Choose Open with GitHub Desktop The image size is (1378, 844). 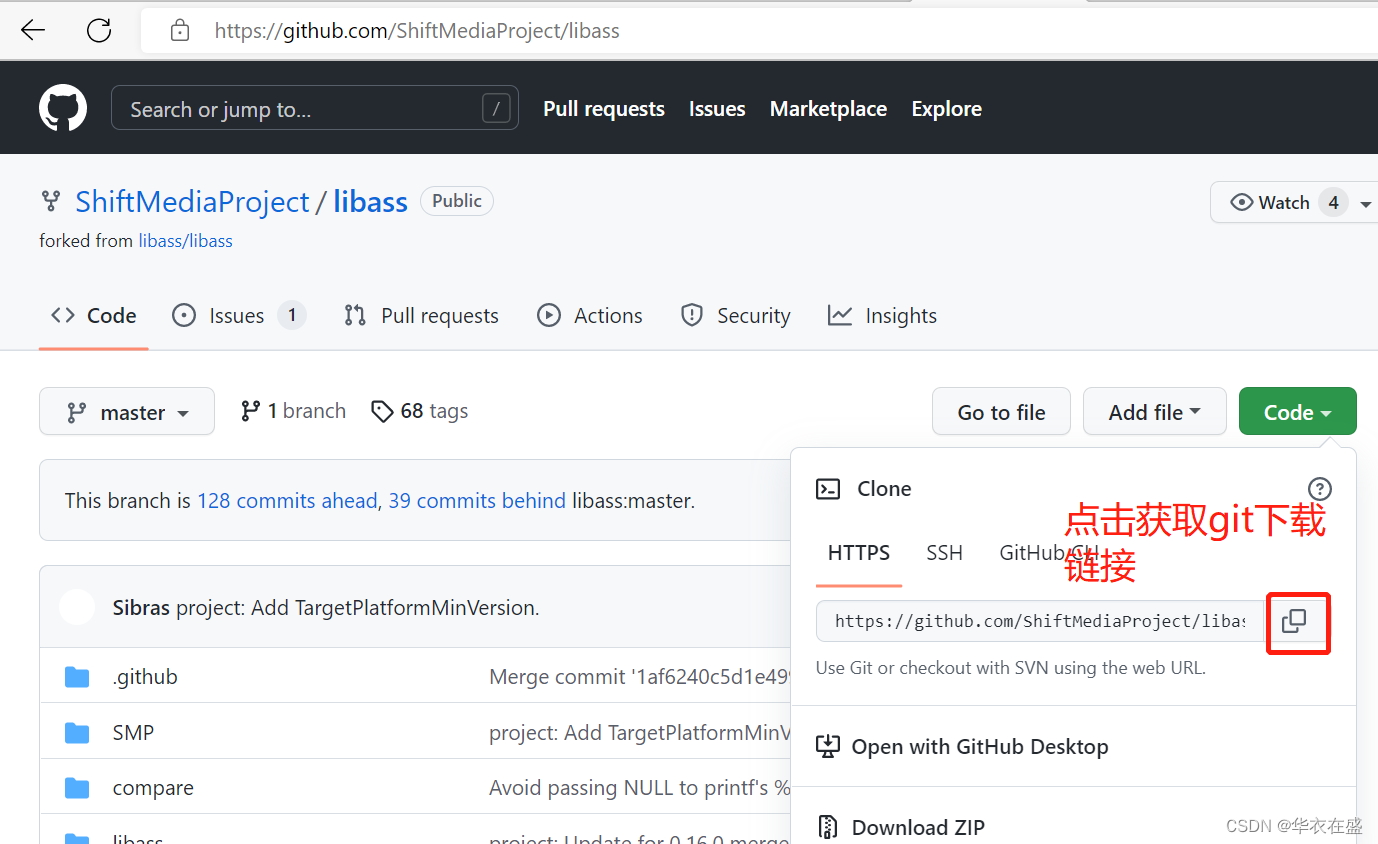click(962, 747)
